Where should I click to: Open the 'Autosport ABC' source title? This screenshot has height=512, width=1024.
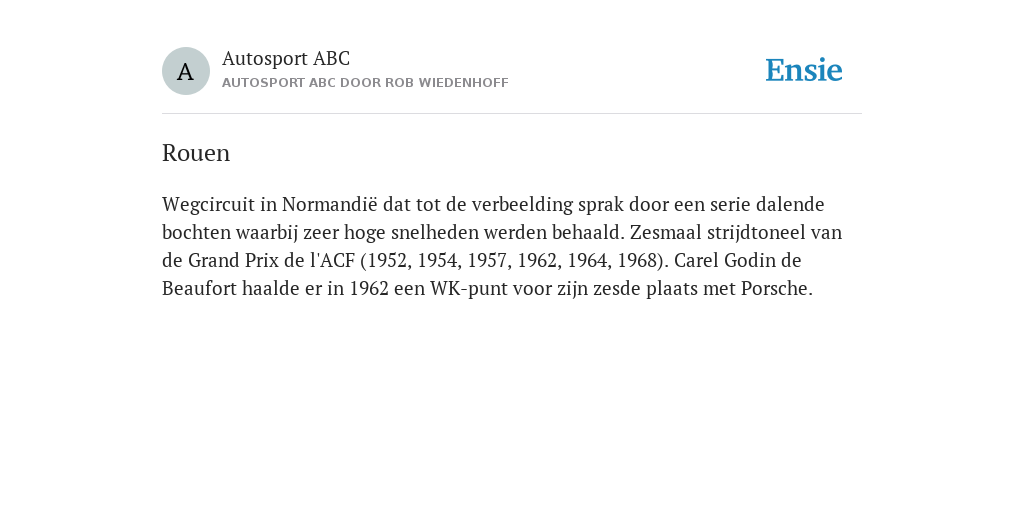[286, 59]
